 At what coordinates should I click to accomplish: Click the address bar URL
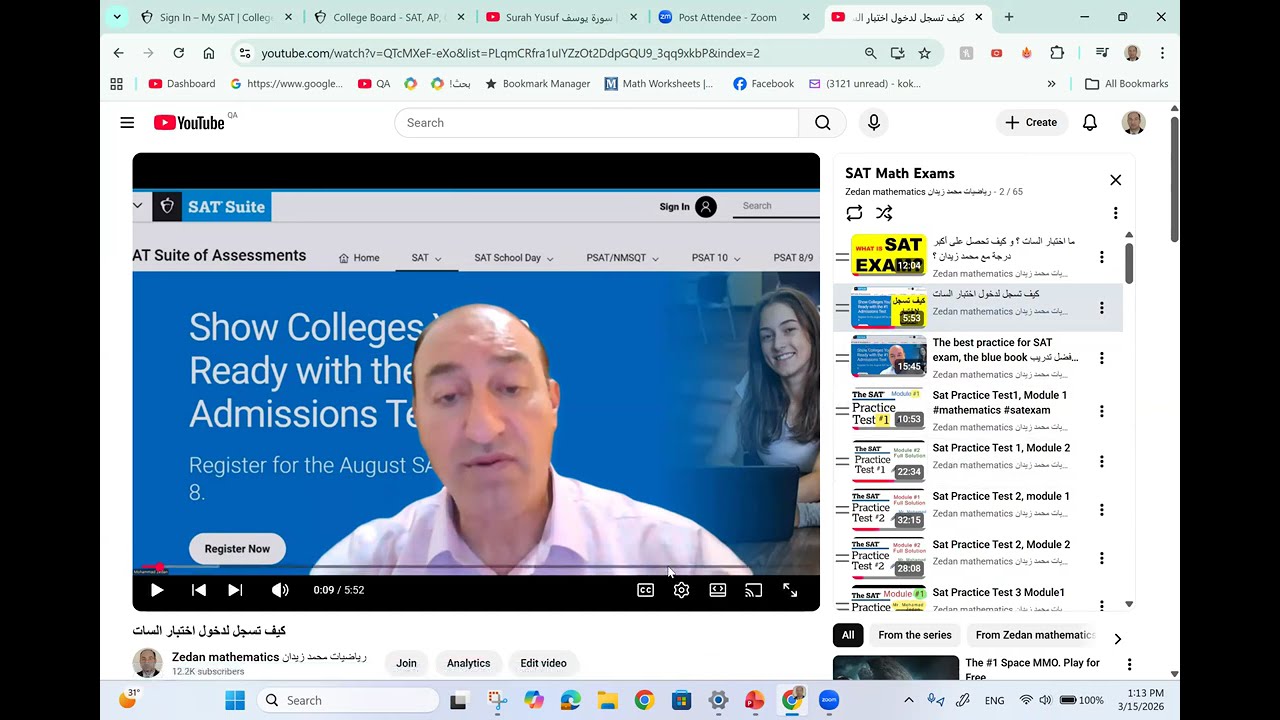(x=510, y=53)
